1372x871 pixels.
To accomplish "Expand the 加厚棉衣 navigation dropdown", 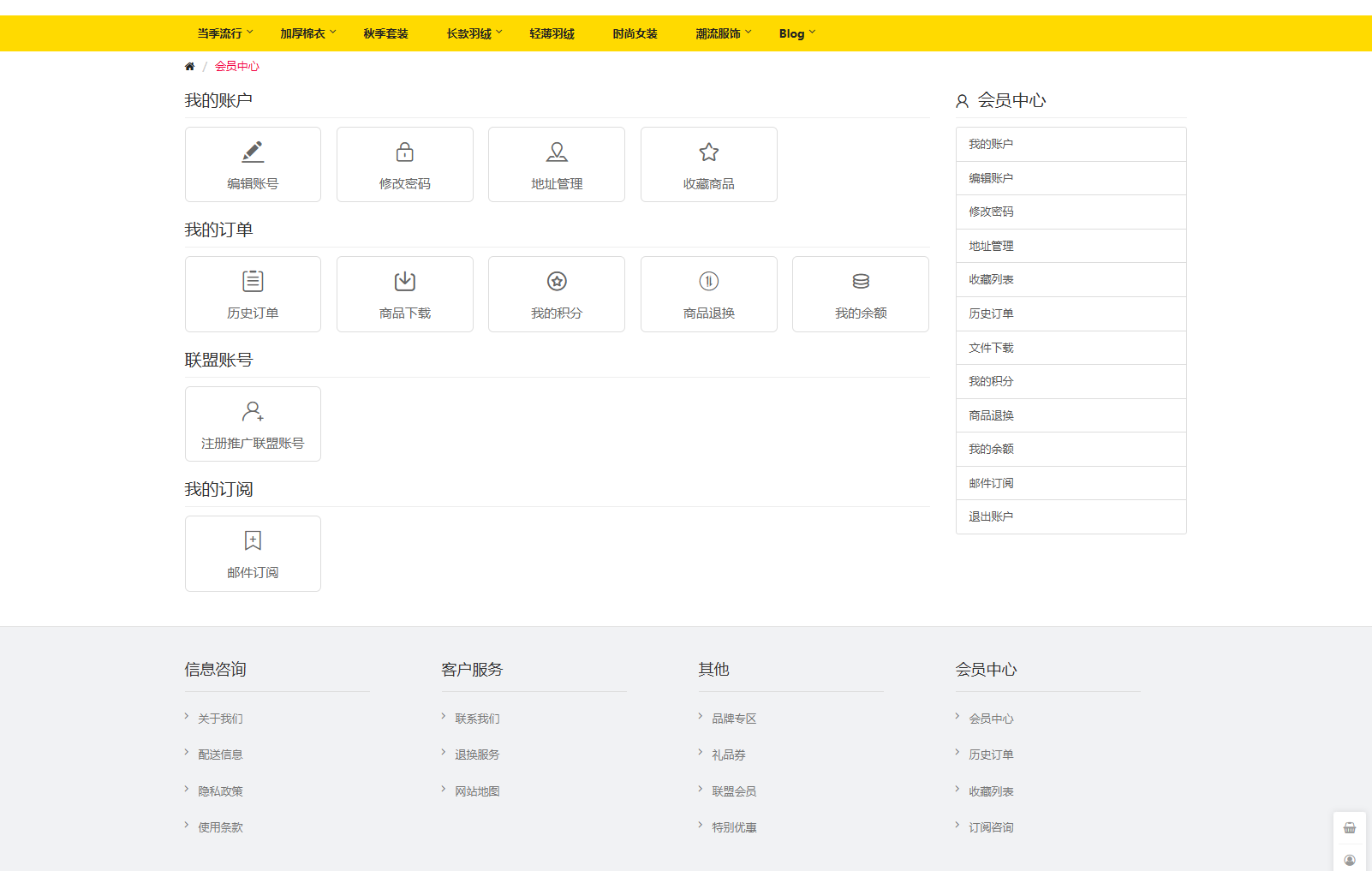I will click(308, 33).
